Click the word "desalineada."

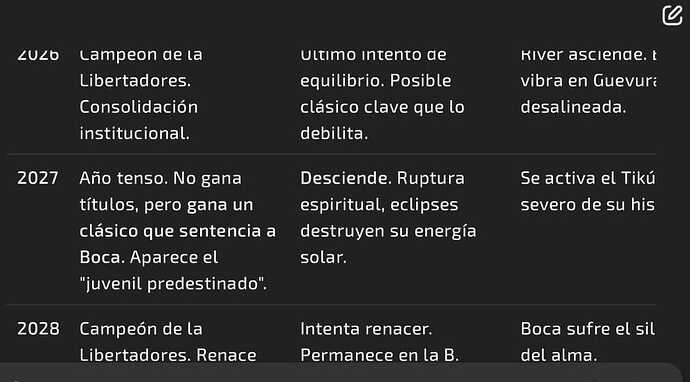click(x=573, y=107)
